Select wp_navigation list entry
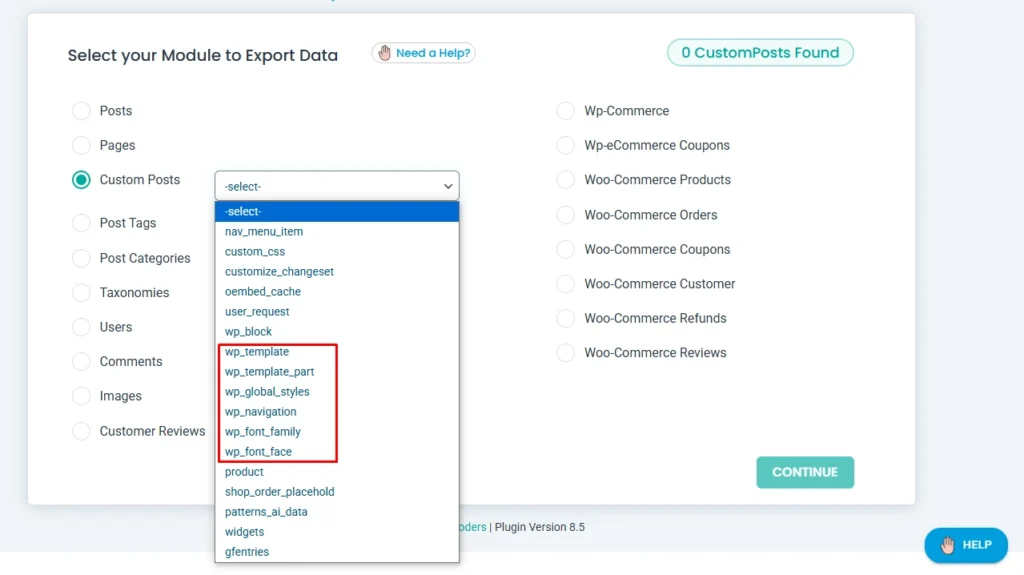The image size is (1024, 575). 260,412
